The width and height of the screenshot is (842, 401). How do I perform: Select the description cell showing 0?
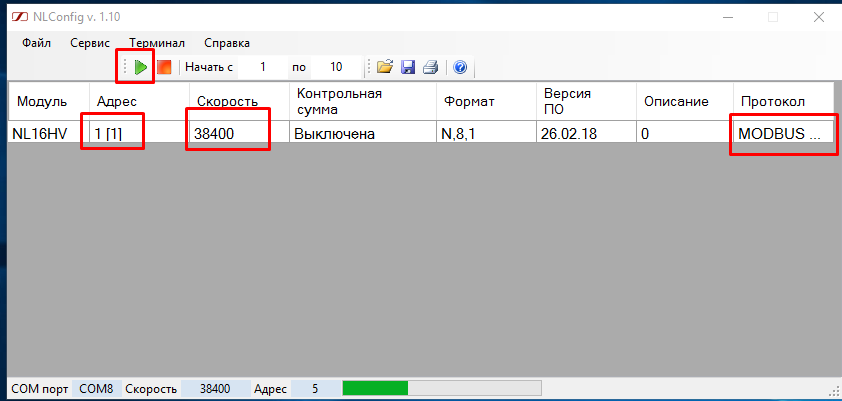click(685, 132)
